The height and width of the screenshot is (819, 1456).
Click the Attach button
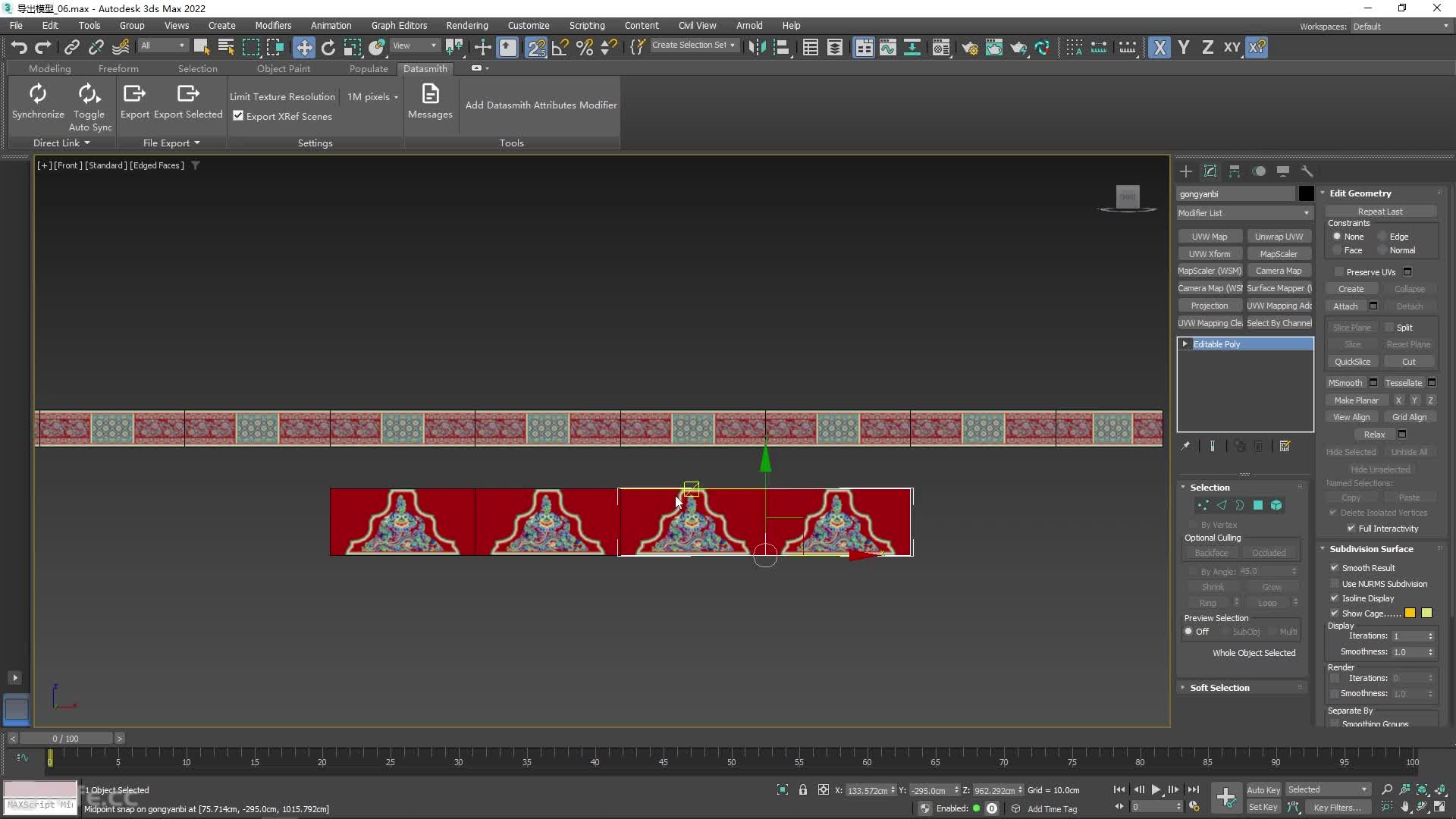1346,306
